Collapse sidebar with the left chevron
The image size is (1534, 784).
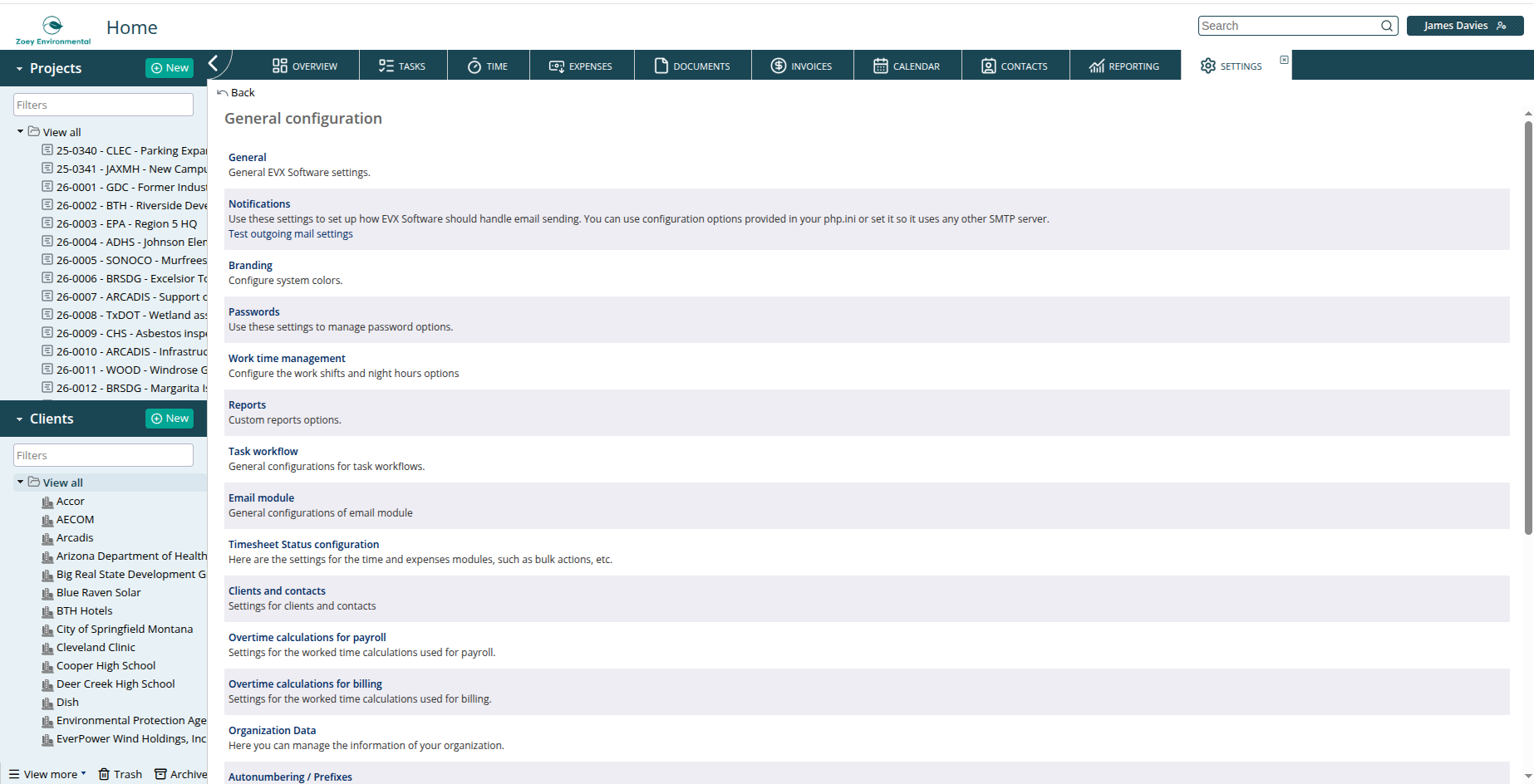[x=214, y=63]
